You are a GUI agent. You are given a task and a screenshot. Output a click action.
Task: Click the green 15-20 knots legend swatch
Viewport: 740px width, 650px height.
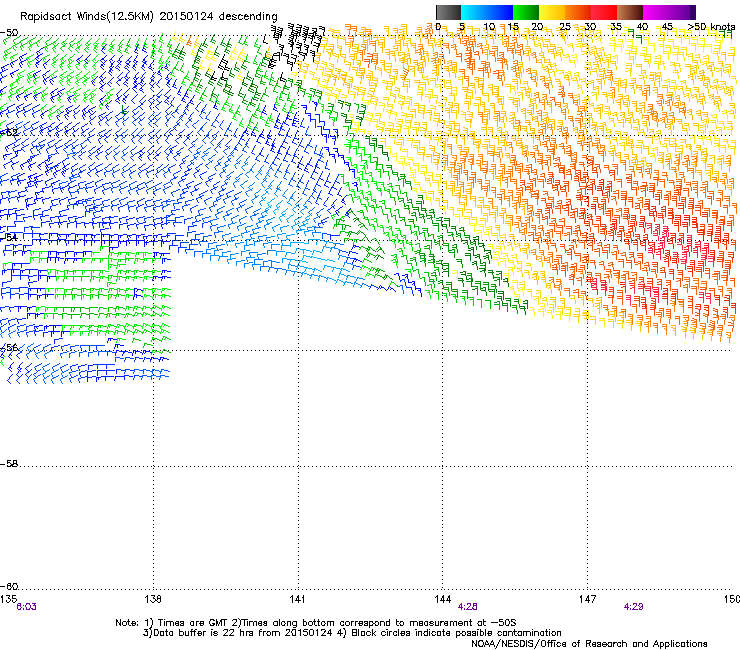click(526, 12)
